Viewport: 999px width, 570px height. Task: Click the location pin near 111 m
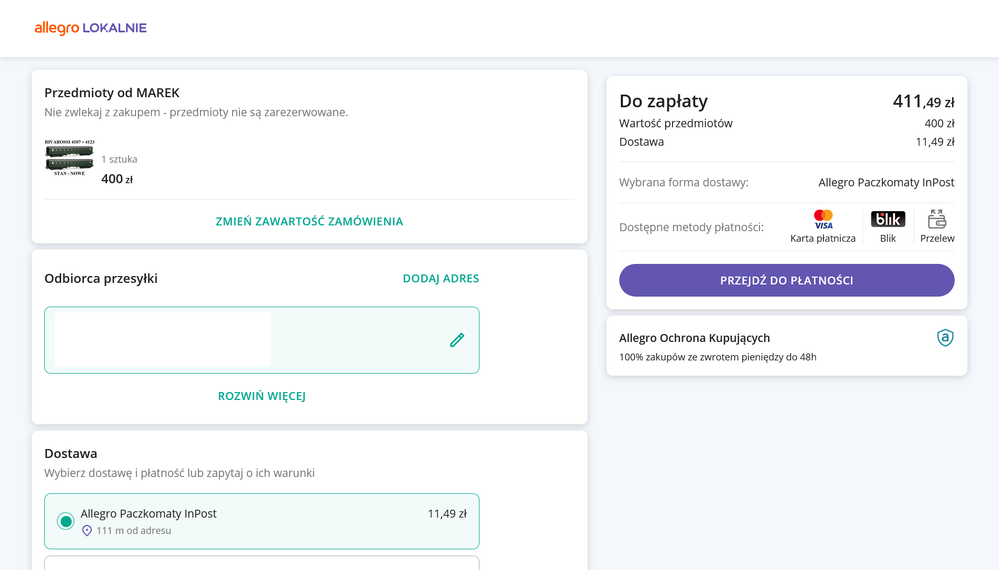[87, 531]
